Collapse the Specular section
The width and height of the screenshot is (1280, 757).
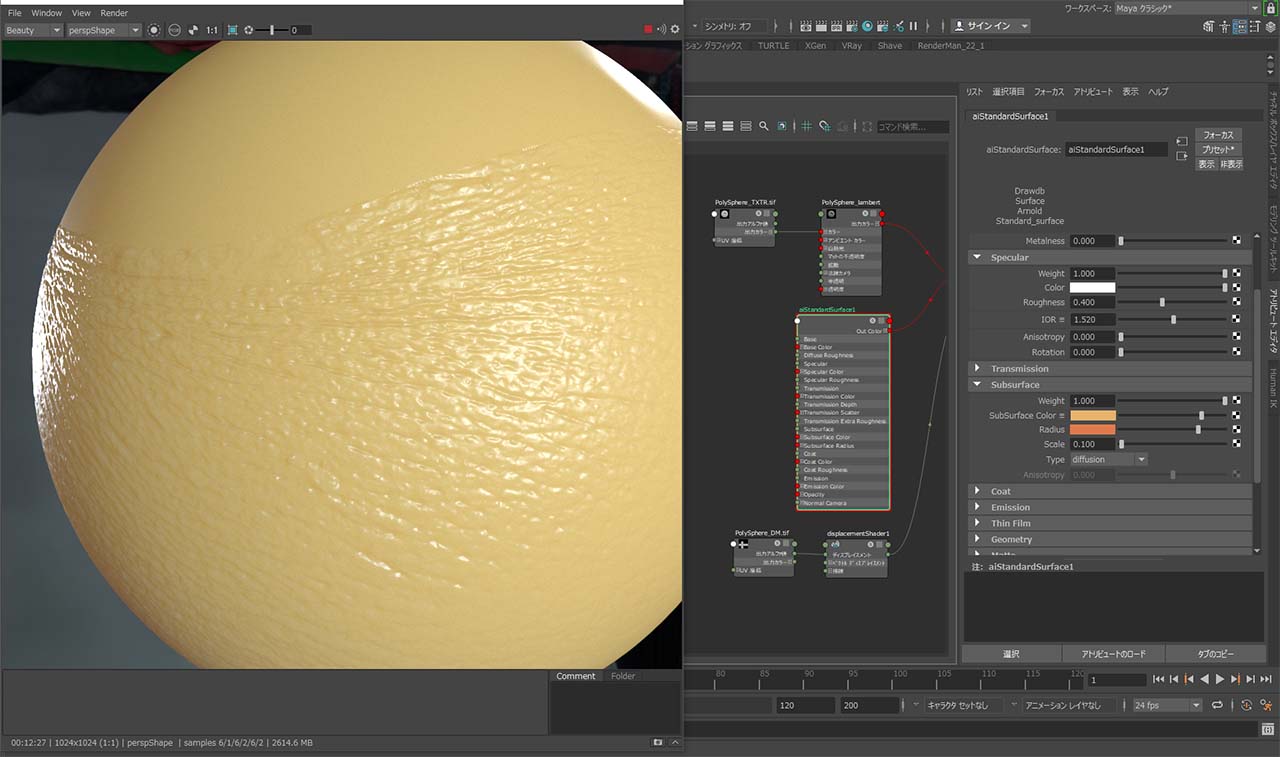coord(1110,257)
